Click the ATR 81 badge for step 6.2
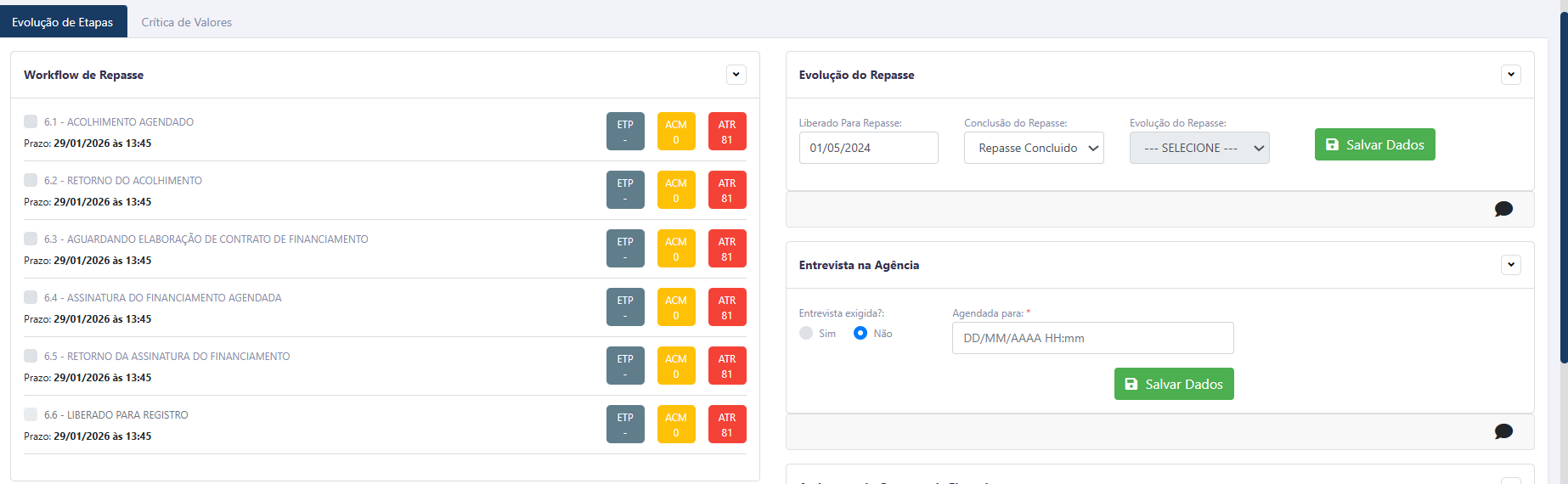 pyautogui.click(x=727, y=190)
